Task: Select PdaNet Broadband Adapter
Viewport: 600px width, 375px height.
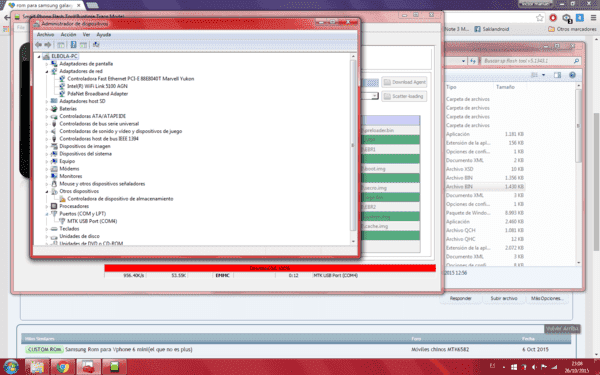Action: click(98, 94)
